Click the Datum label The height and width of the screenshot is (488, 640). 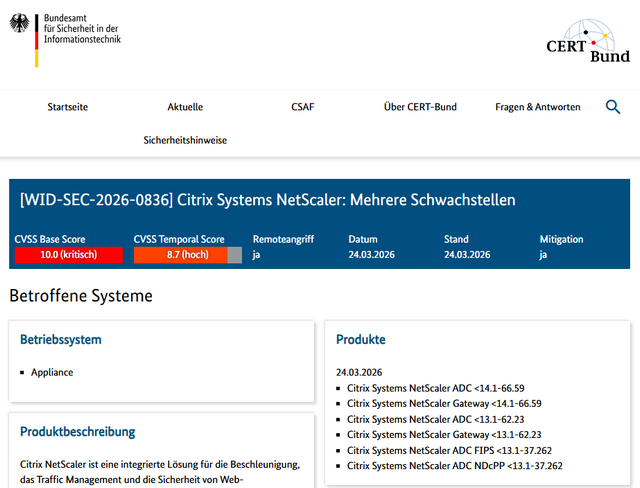(x=363, y=239)
